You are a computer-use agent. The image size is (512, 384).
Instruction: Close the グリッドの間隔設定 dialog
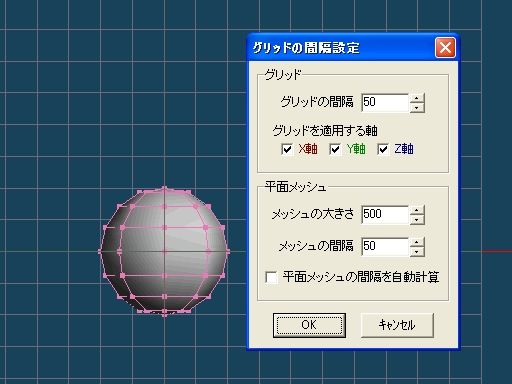pos(445,48)
